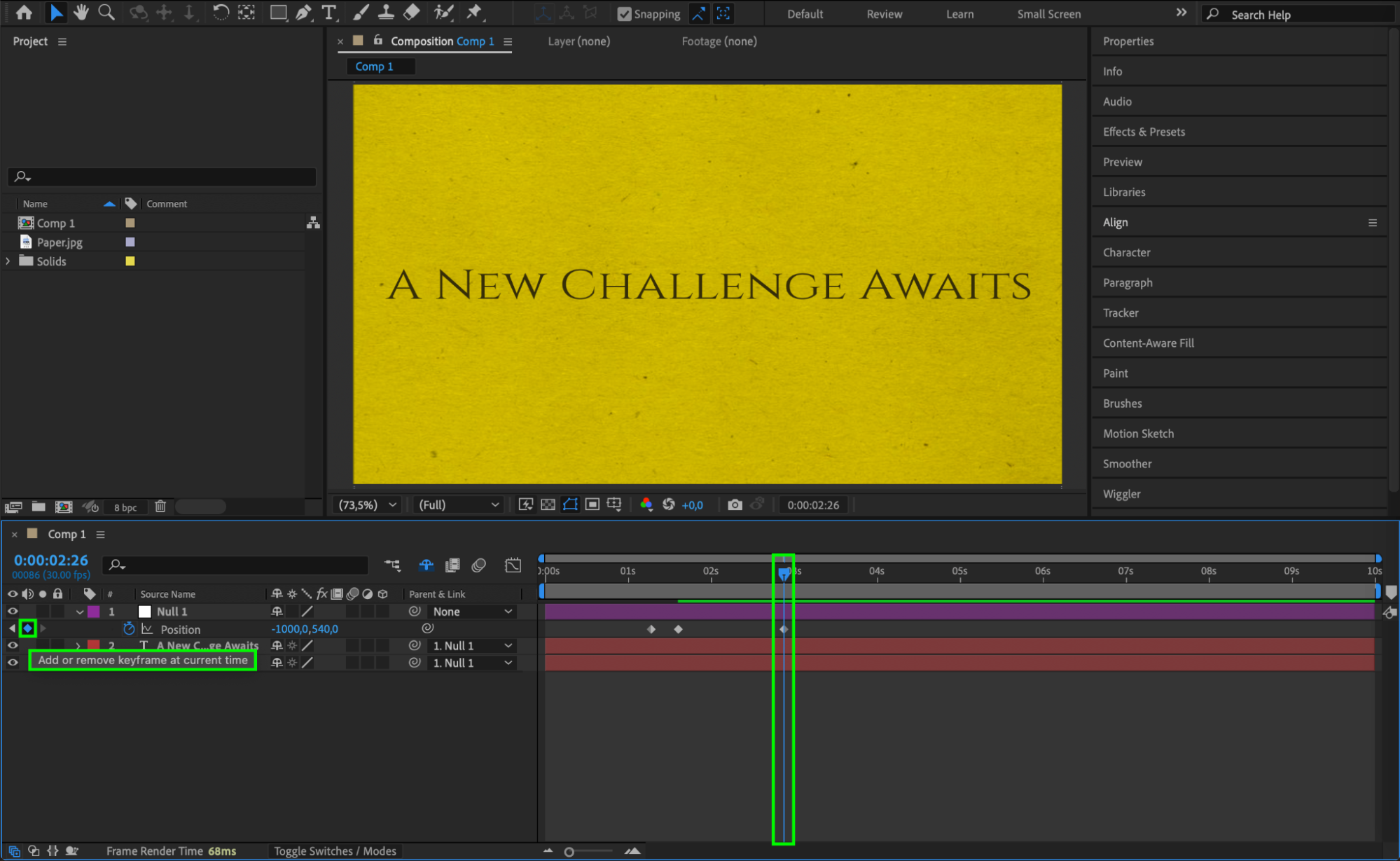Switch to the Review workspace
This screenshot has width=1400, height=861.
[884, 14]
